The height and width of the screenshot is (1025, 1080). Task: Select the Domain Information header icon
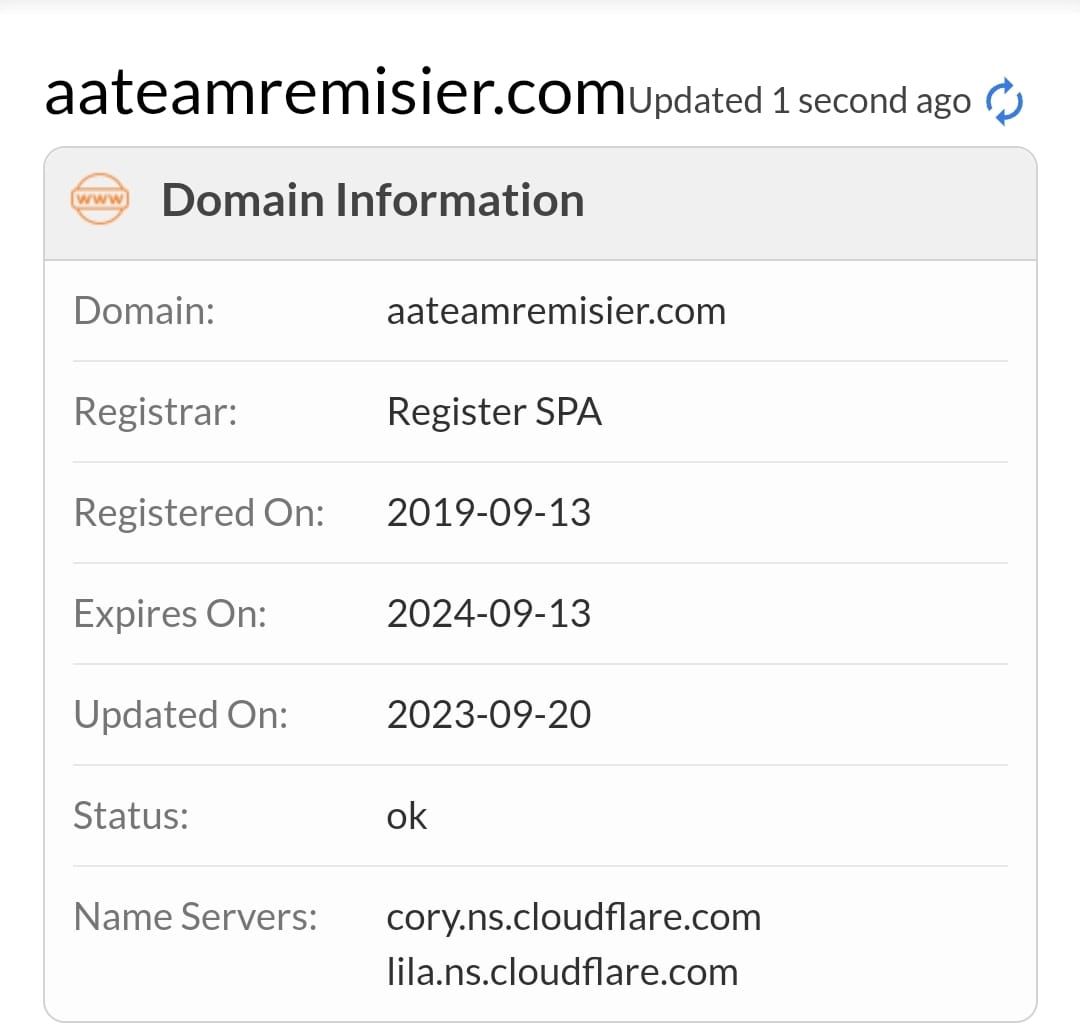(100, 199)
